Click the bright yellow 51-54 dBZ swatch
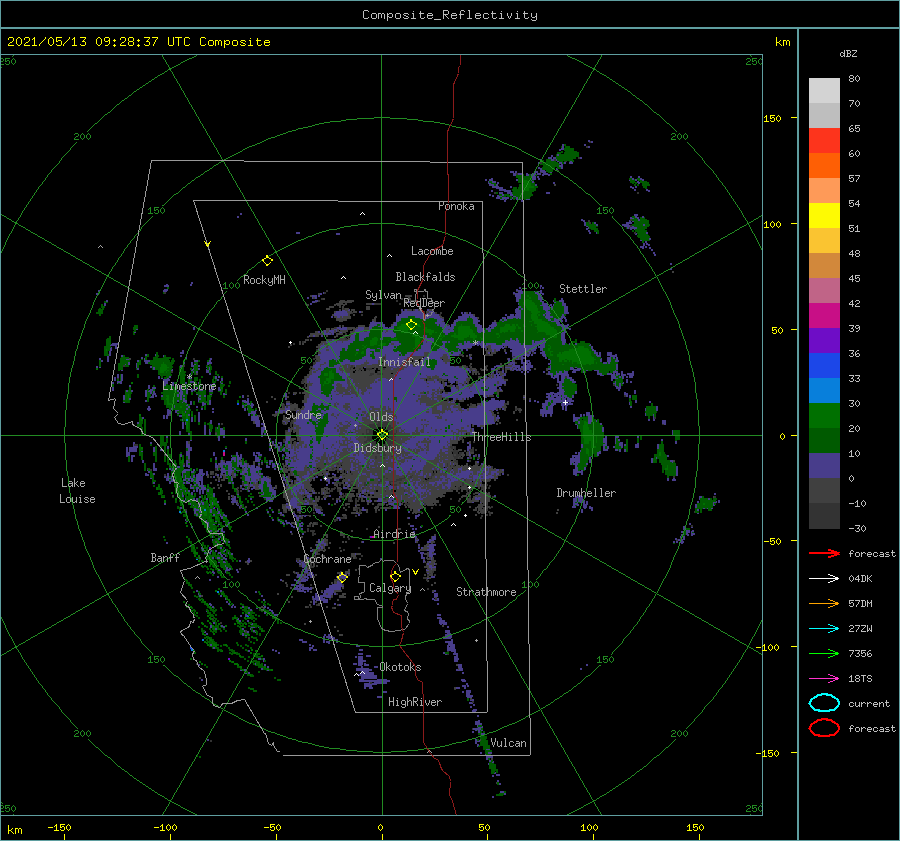This screenshot has height=841, width=900. click(824, 216)
